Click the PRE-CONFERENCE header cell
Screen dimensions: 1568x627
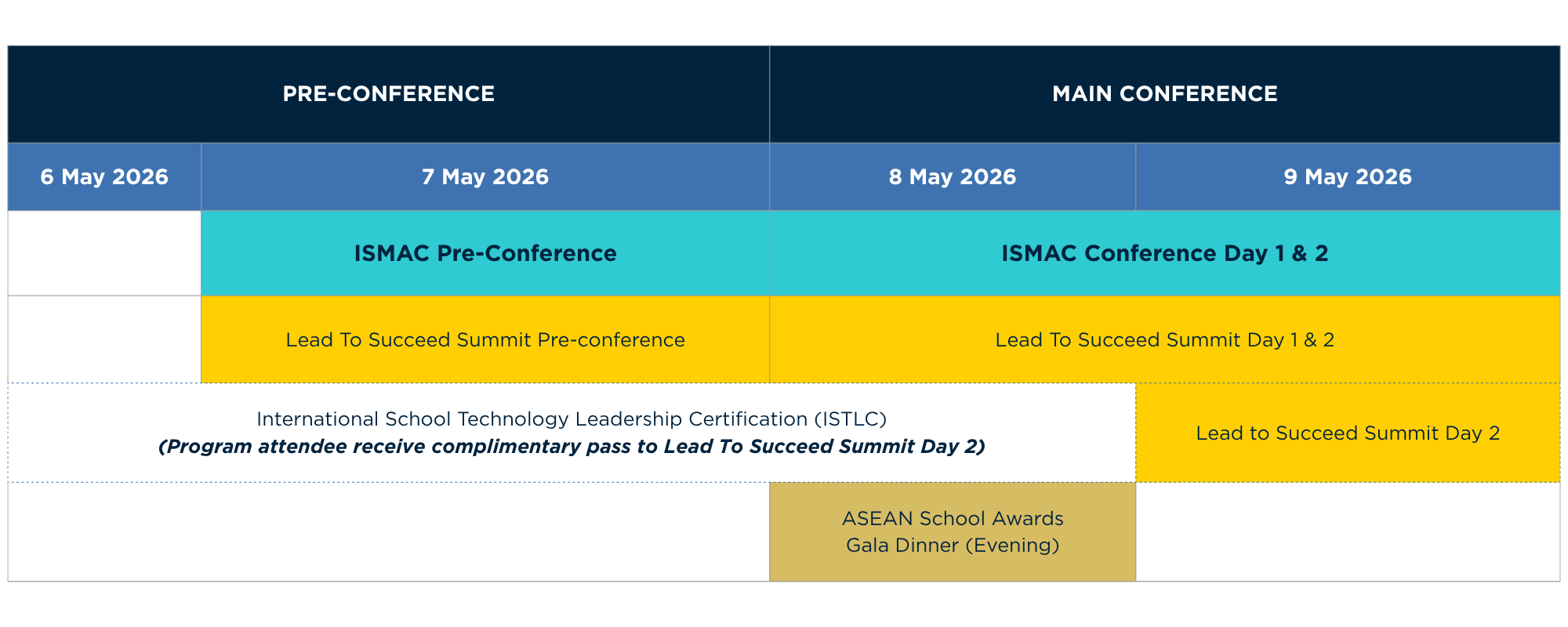(388, 94)
